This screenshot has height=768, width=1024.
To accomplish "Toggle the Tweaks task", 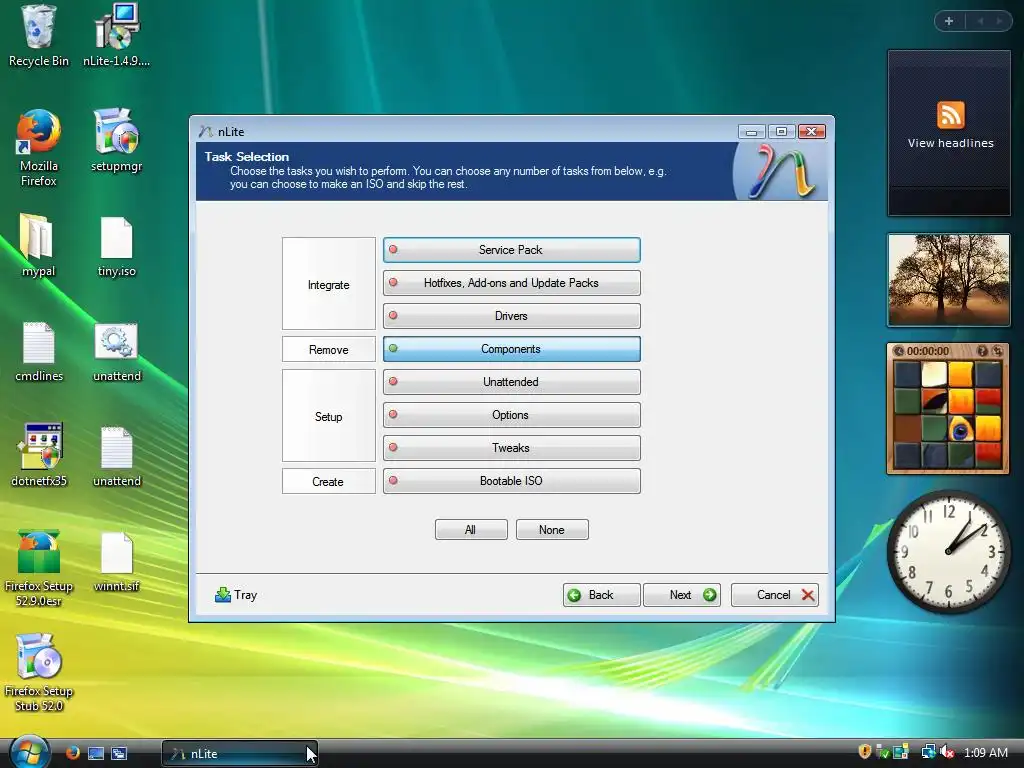I will 511,448.
